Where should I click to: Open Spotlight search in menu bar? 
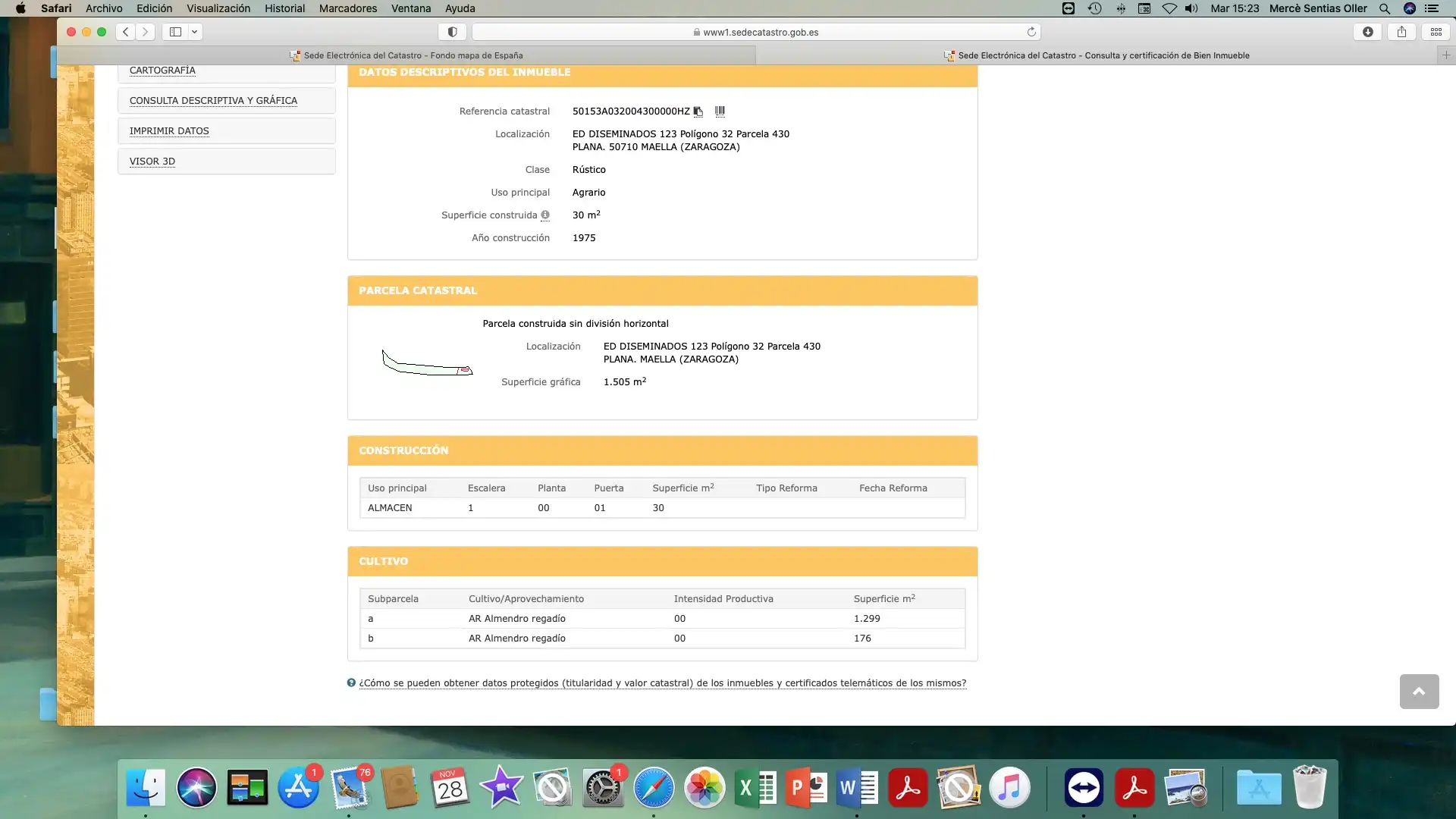(1384, 8)
